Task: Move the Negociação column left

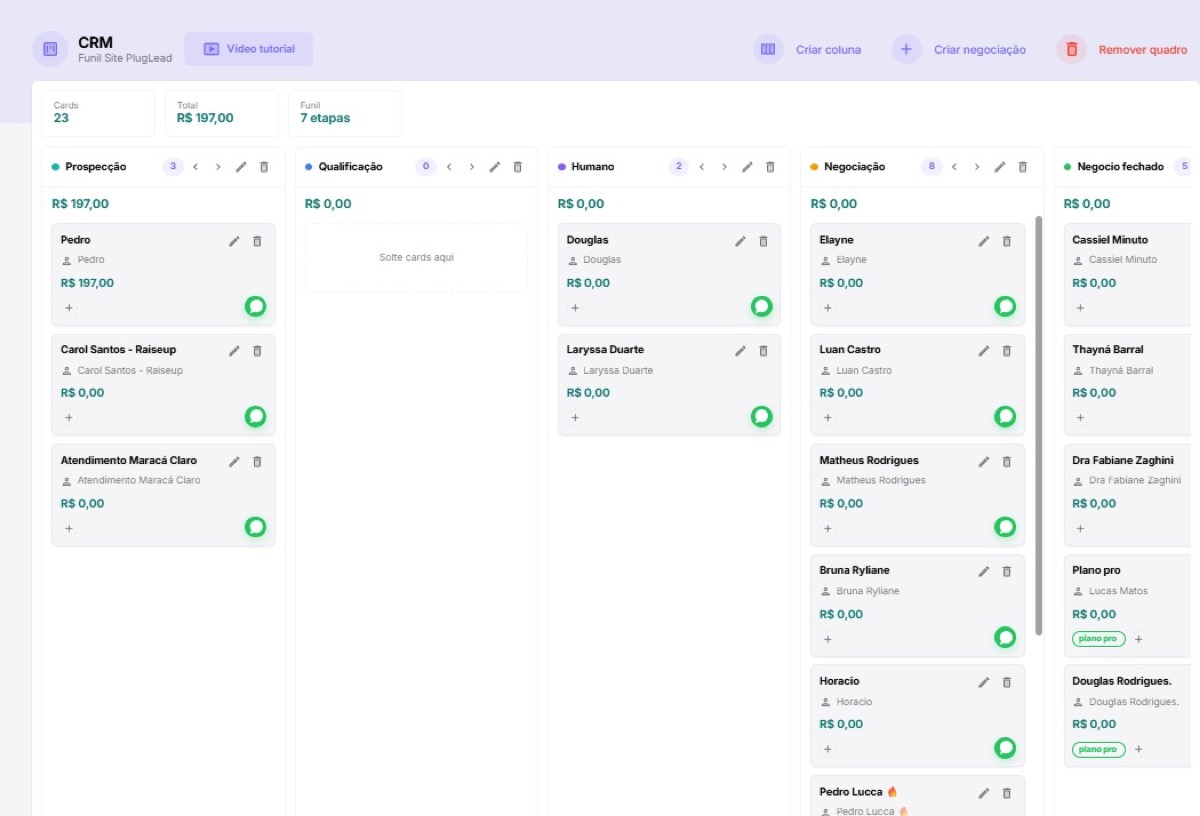Action: tap(955, 167)
